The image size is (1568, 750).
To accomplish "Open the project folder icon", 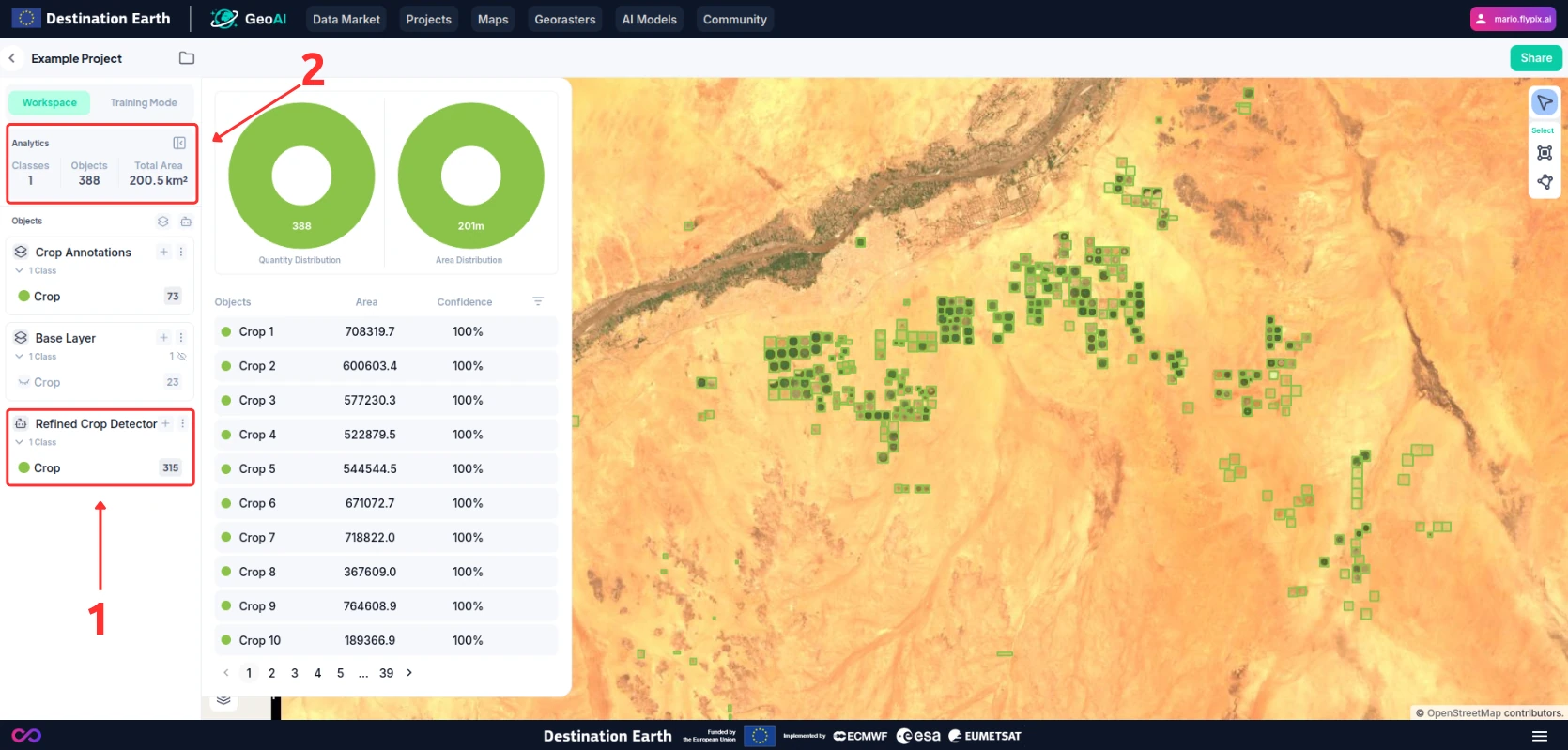I will point(187,58).
